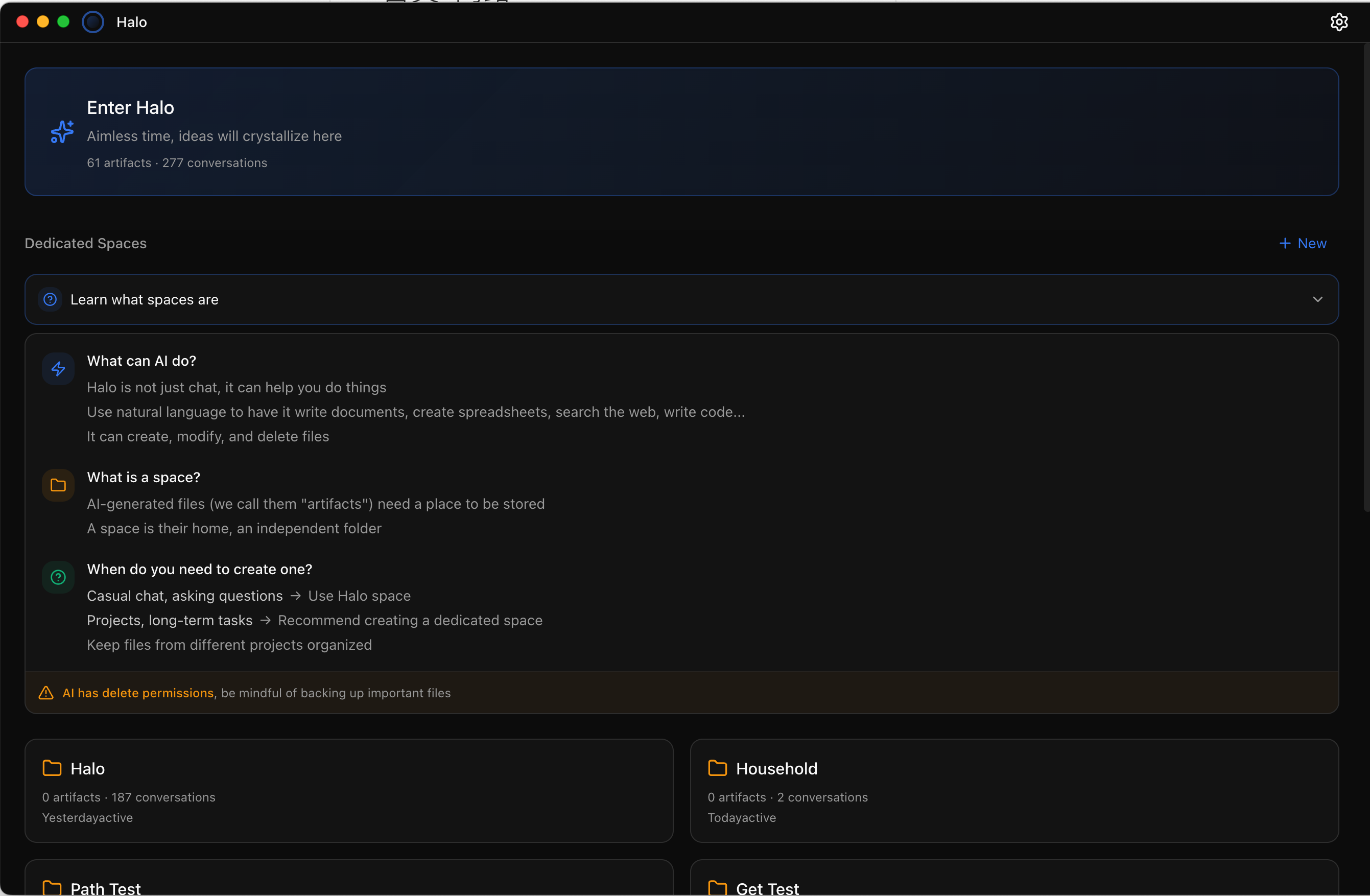Click the question mark icon beside Learn what spaces are
This screenshot has width=1370, height=896.
pos(50,299)
